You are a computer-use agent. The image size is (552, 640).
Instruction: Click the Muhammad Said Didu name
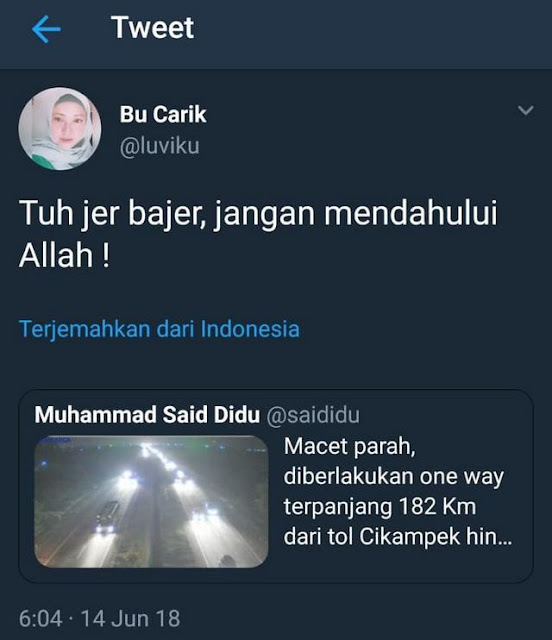pyautogui.click(x=147, y=415)
